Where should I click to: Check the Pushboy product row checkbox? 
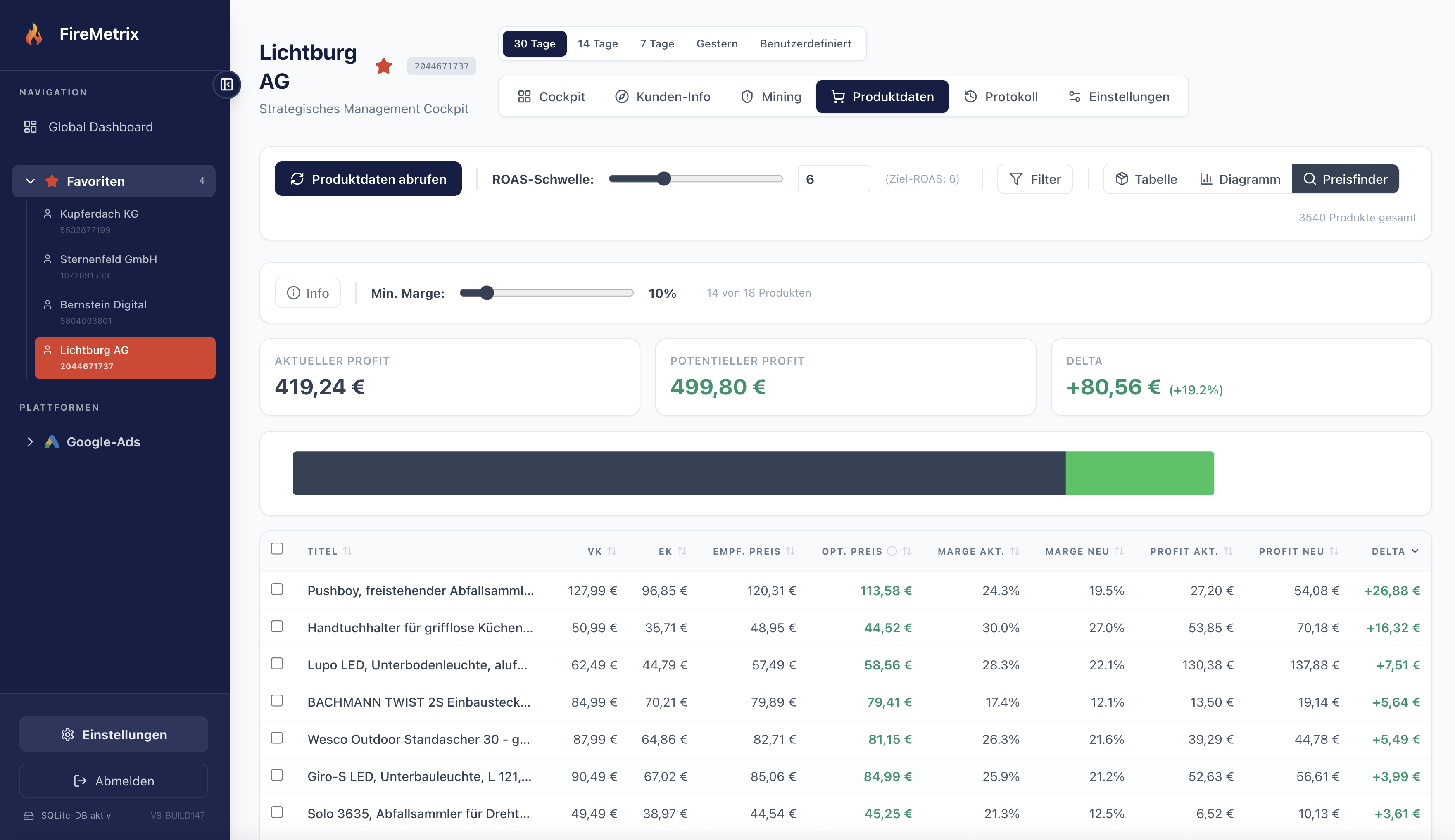point(277,589)
